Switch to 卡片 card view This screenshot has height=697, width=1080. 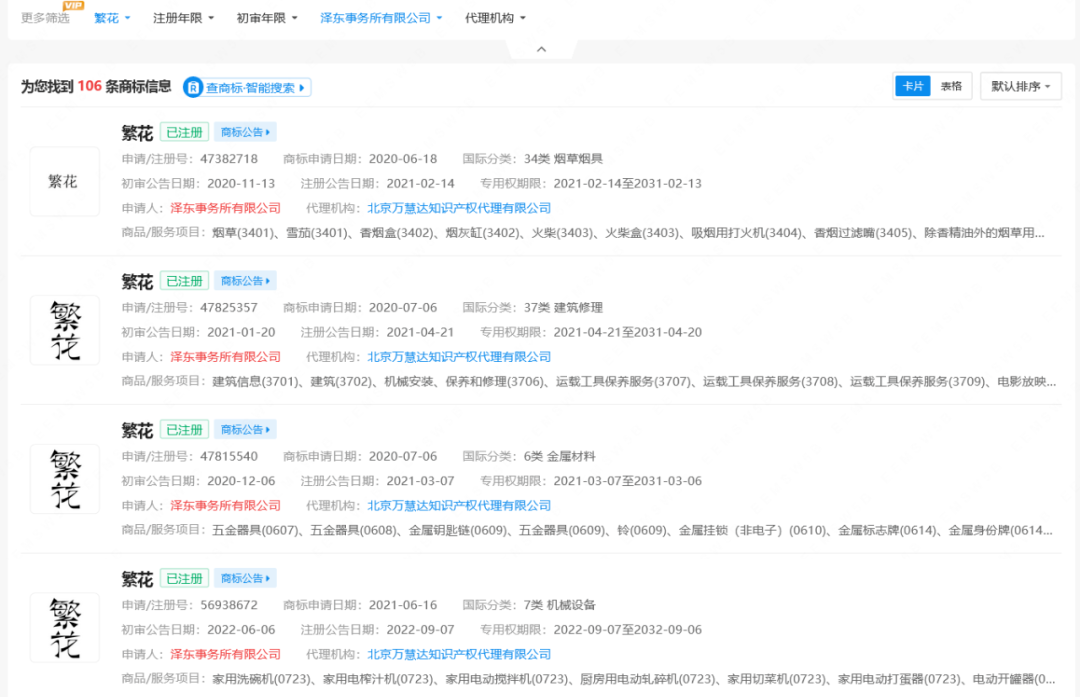coord(913,86)
